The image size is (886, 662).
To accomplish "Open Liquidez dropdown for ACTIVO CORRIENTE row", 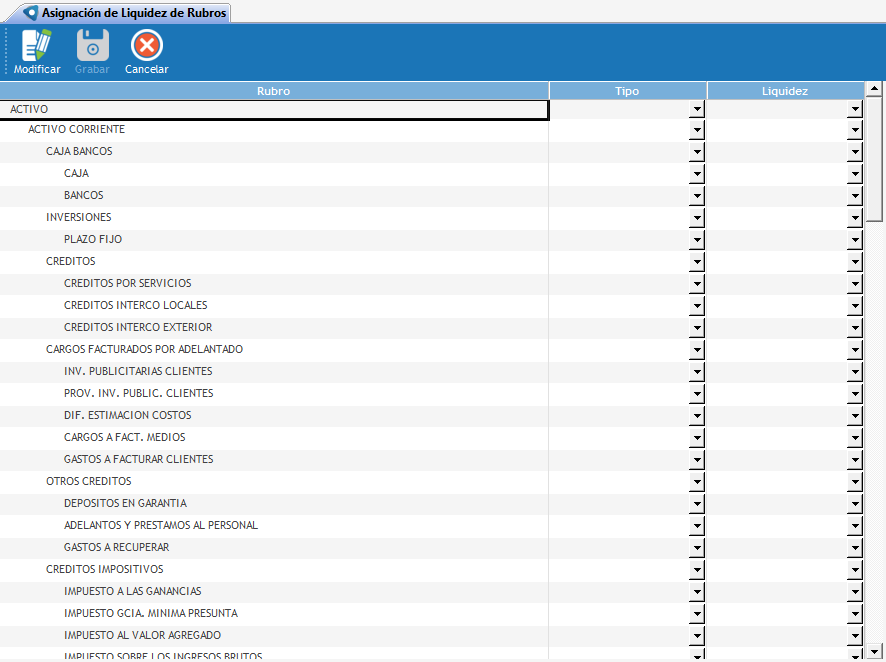I will coord(854,130).
